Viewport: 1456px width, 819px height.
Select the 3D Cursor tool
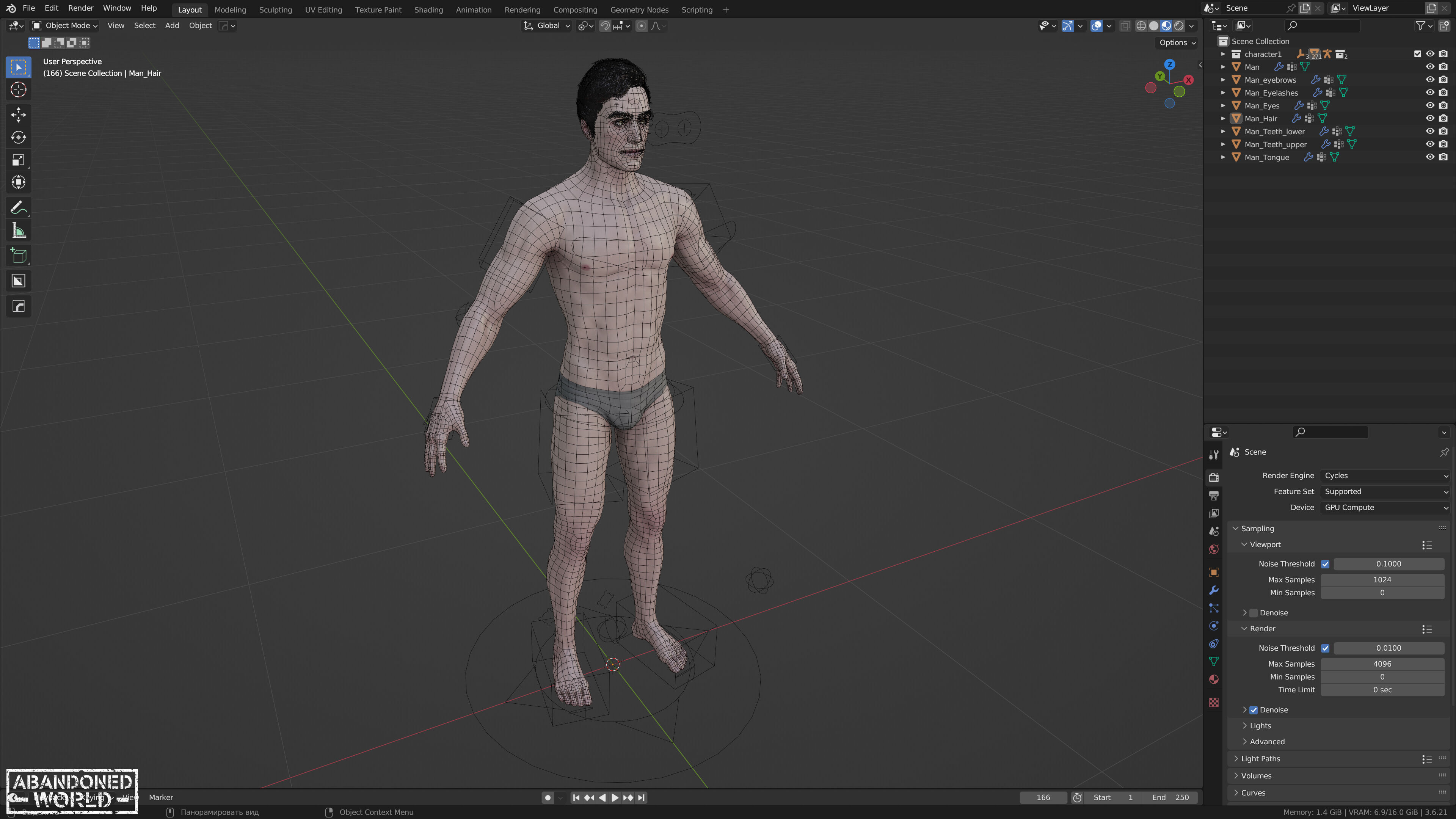click(x=18, y=90)
